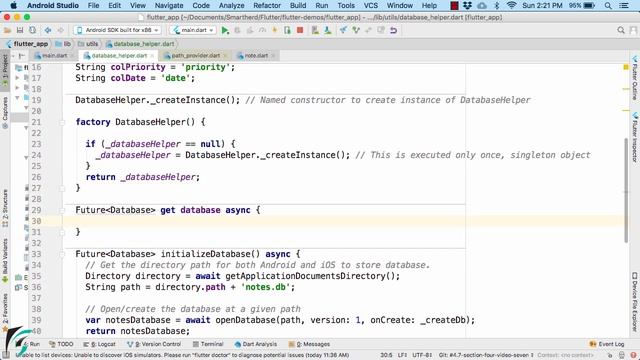This screenshot has height=360, width=640.
Task: Fold the factory DatabaseHelper block at line 21
Action: [x=62, y=122]
